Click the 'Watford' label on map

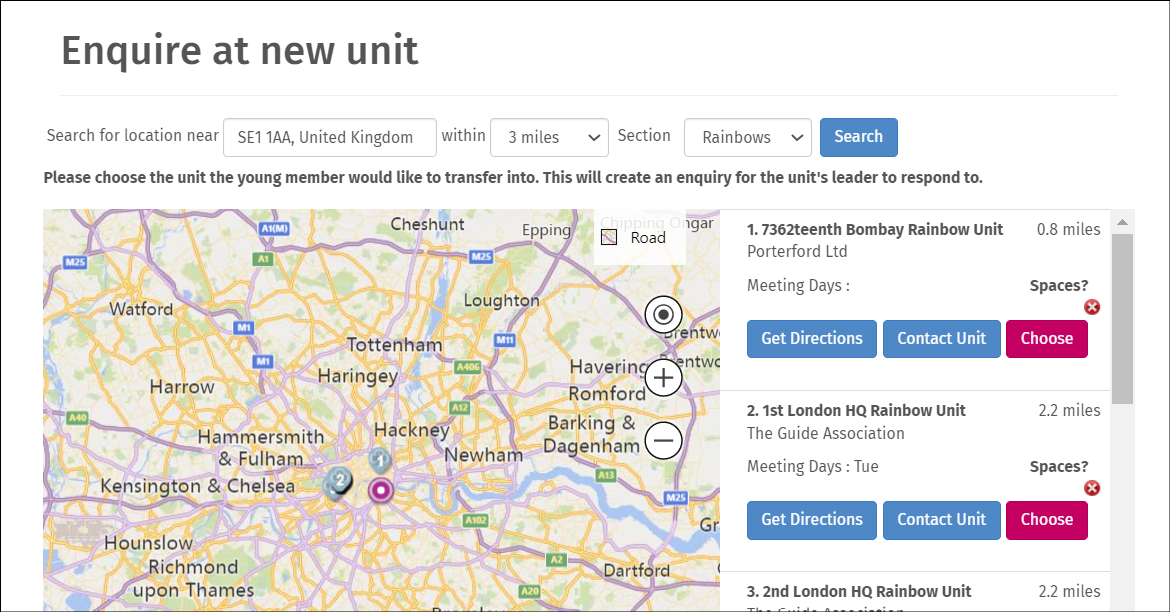tap(141, 308)
